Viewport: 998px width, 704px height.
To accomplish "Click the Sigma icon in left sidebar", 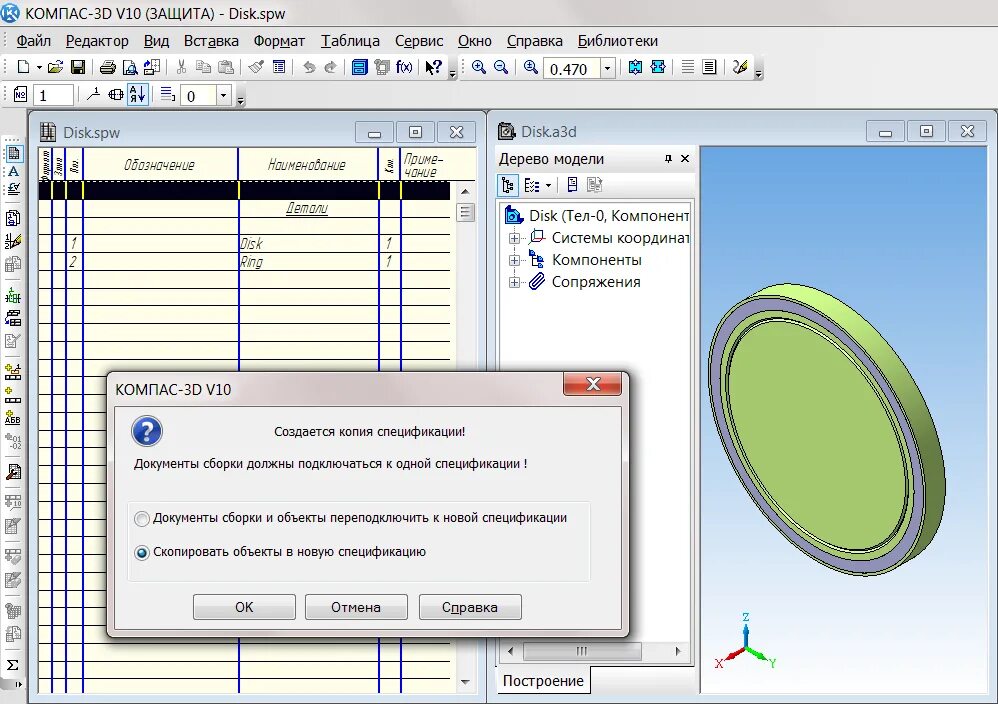I will (x=13, y=665).
